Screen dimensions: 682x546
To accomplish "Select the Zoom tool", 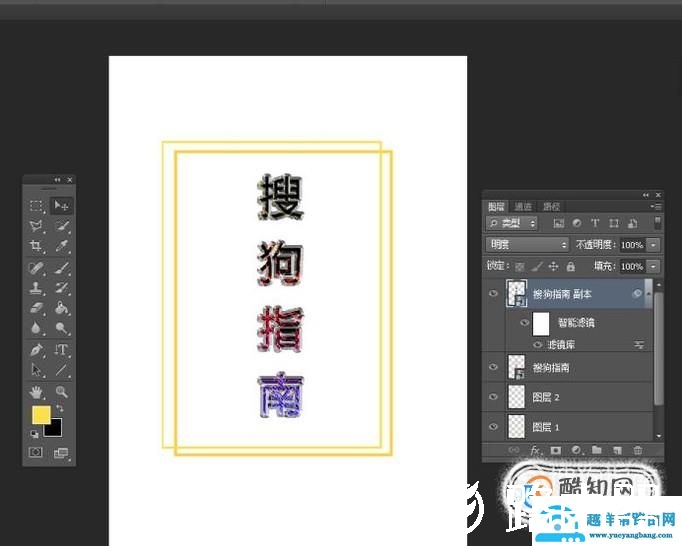I will [62, 392].
